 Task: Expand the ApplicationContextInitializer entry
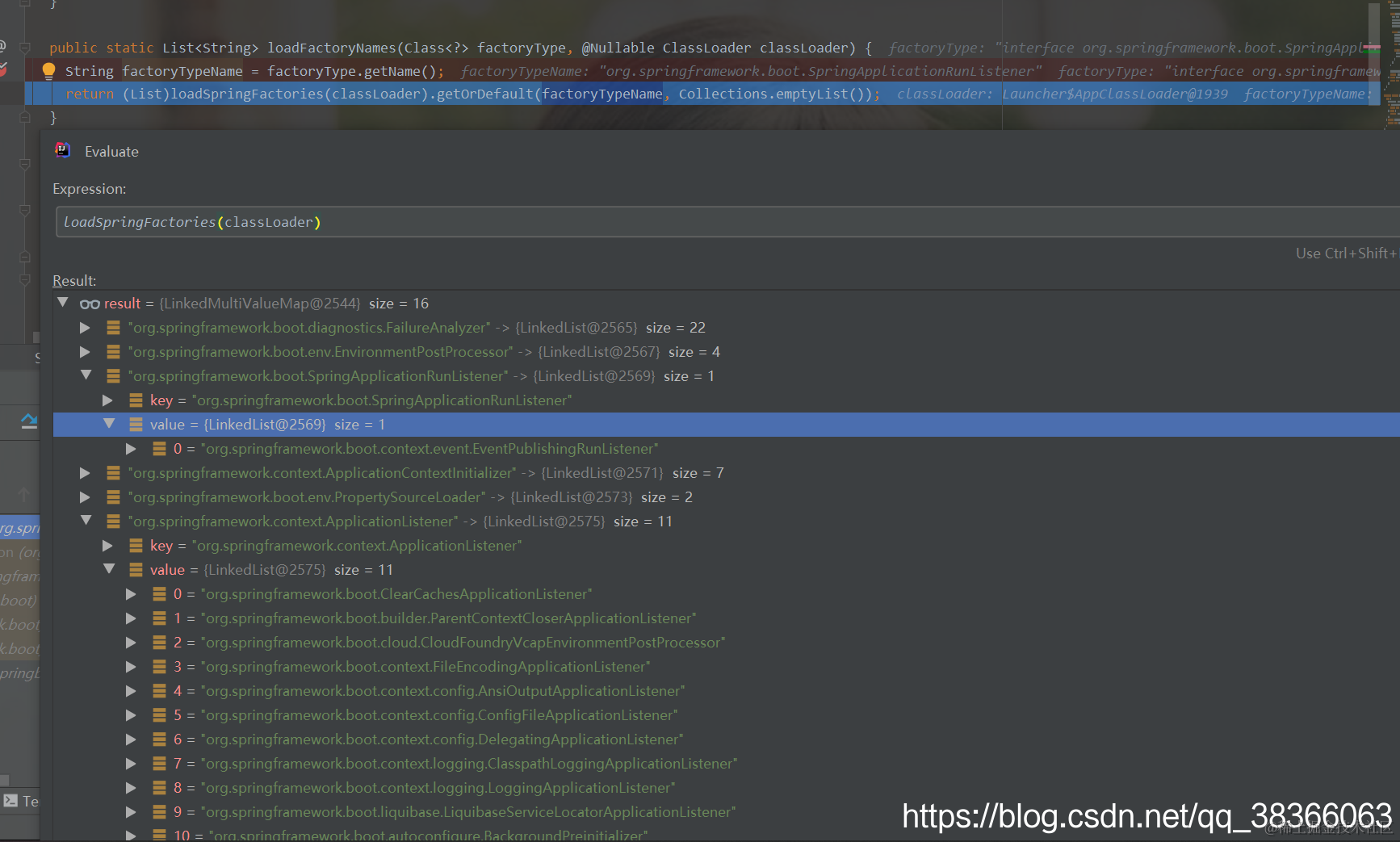click(x=85, y=473)
